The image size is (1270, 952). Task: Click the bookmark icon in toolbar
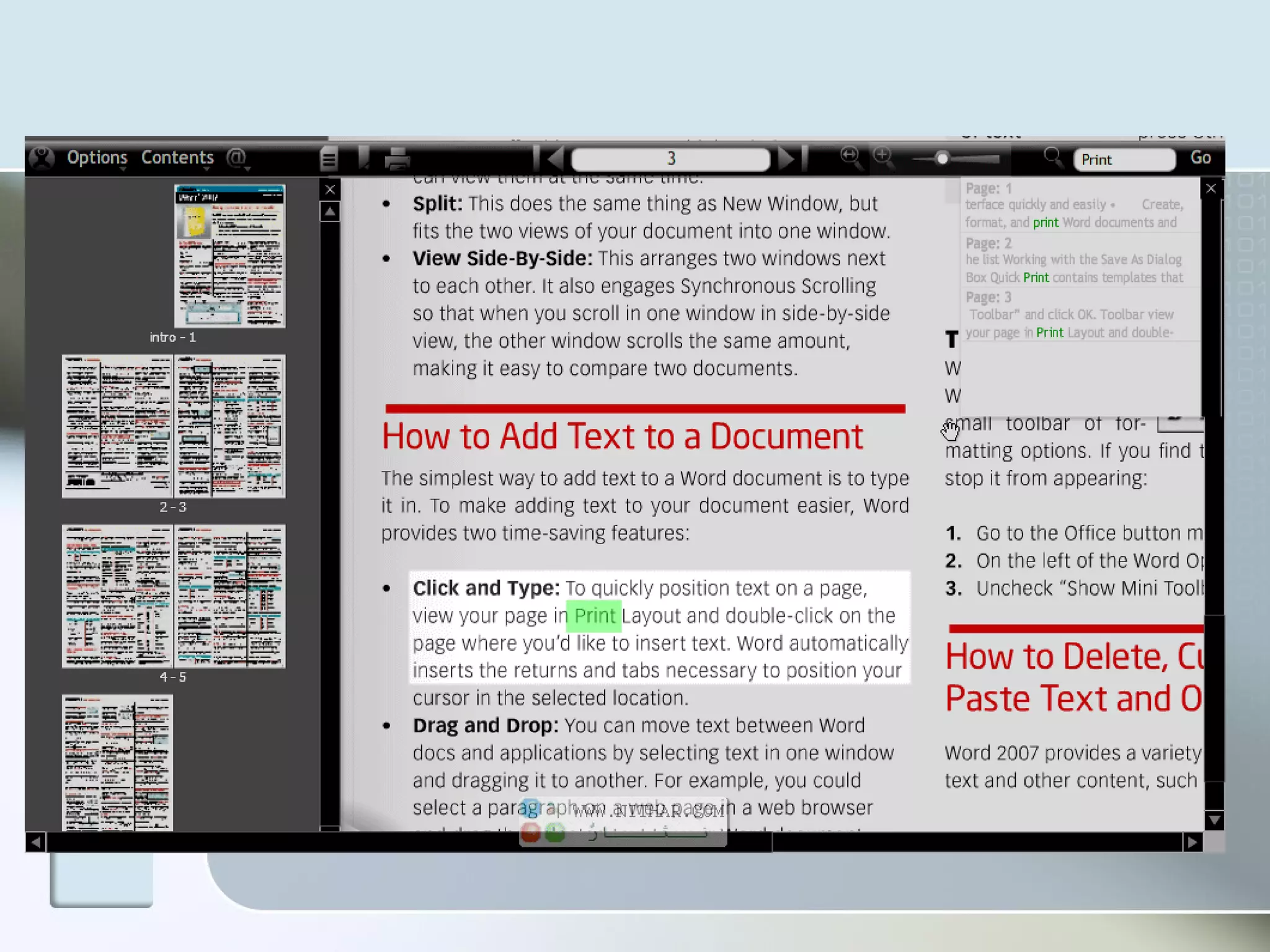[x=364, y=158]
